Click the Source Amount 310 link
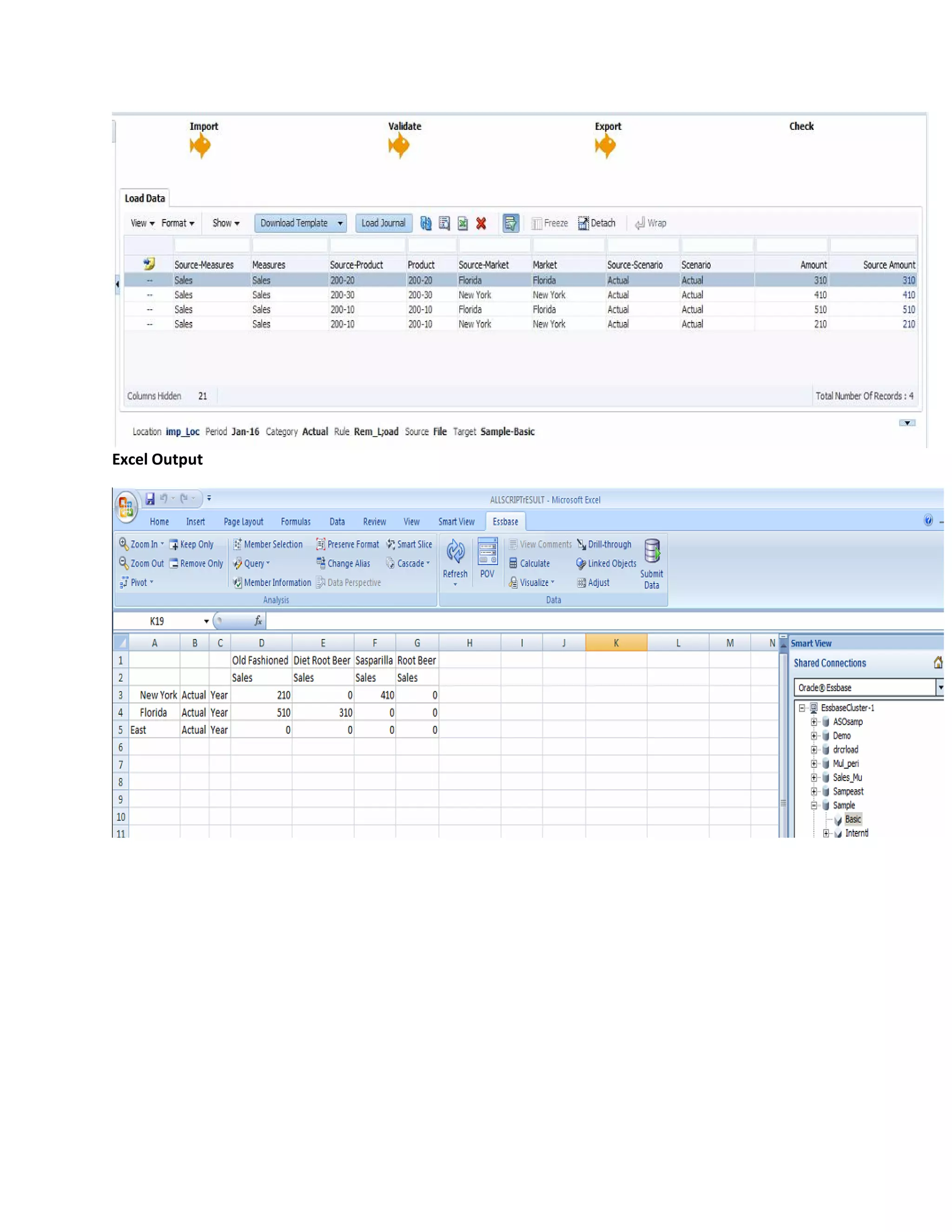952x1232 pixels. pyautogui.click(x=909, y=280)
